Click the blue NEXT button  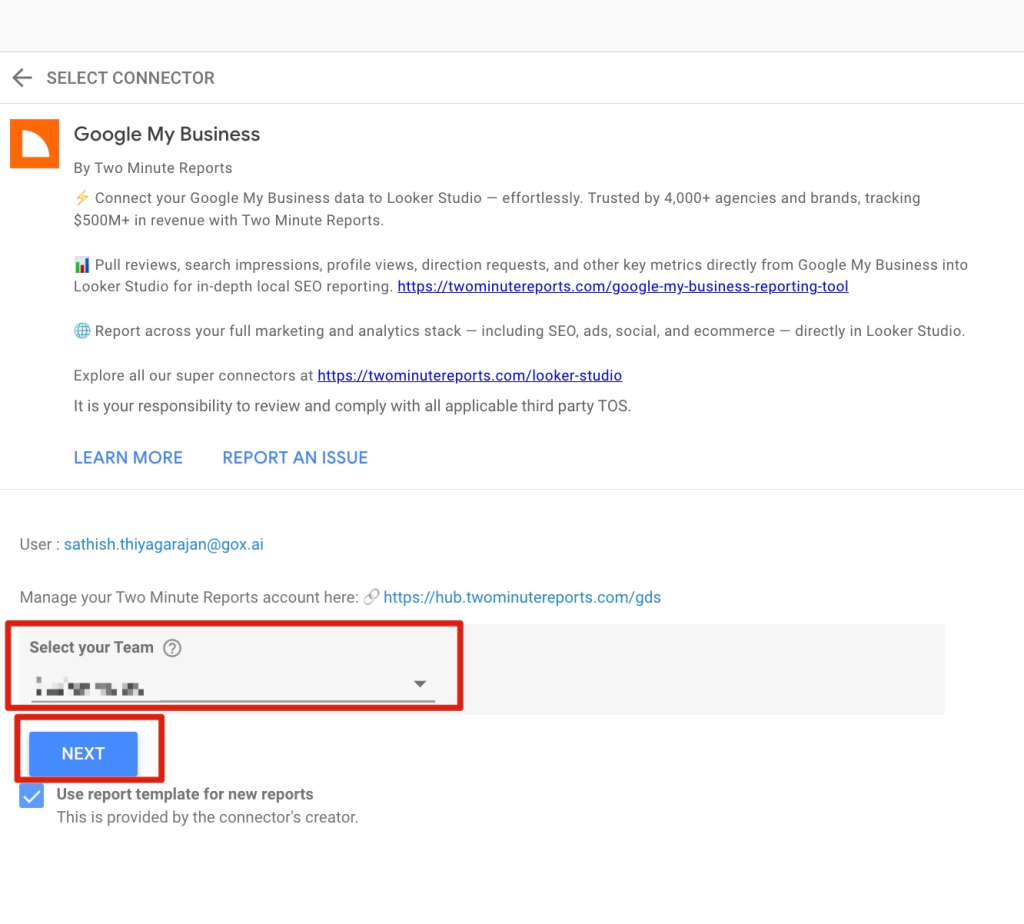point(83,754)
